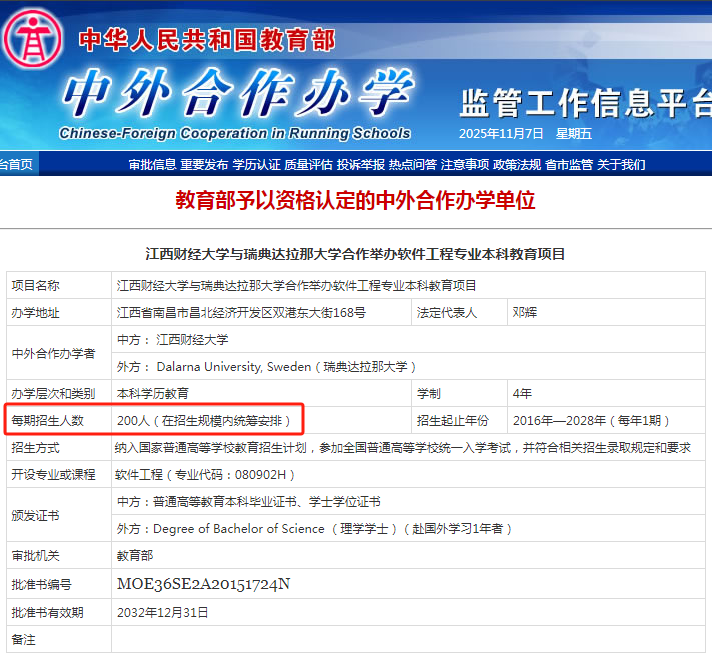712x657 pixels.
Task: Click the 2025年11月7日 date in the header
Action: tap(501, 134)
